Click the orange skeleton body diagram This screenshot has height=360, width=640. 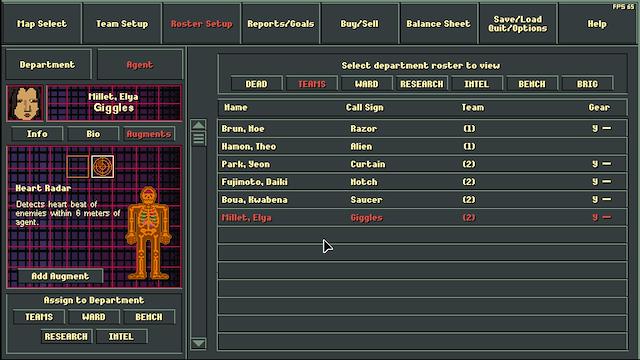(x=148, y=233)
